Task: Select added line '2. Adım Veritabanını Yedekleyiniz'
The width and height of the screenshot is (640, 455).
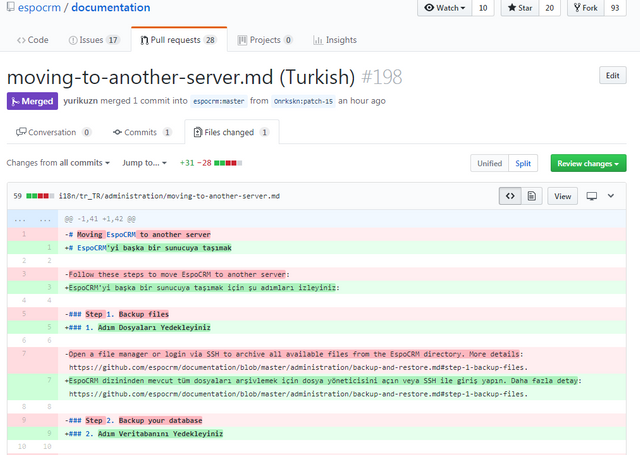Action: tap(317, 433)
